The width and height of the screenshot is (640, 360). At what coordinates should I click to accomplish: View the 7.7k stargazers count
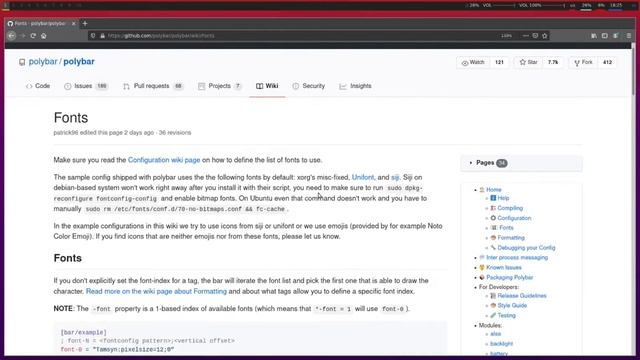click(553, 62)
